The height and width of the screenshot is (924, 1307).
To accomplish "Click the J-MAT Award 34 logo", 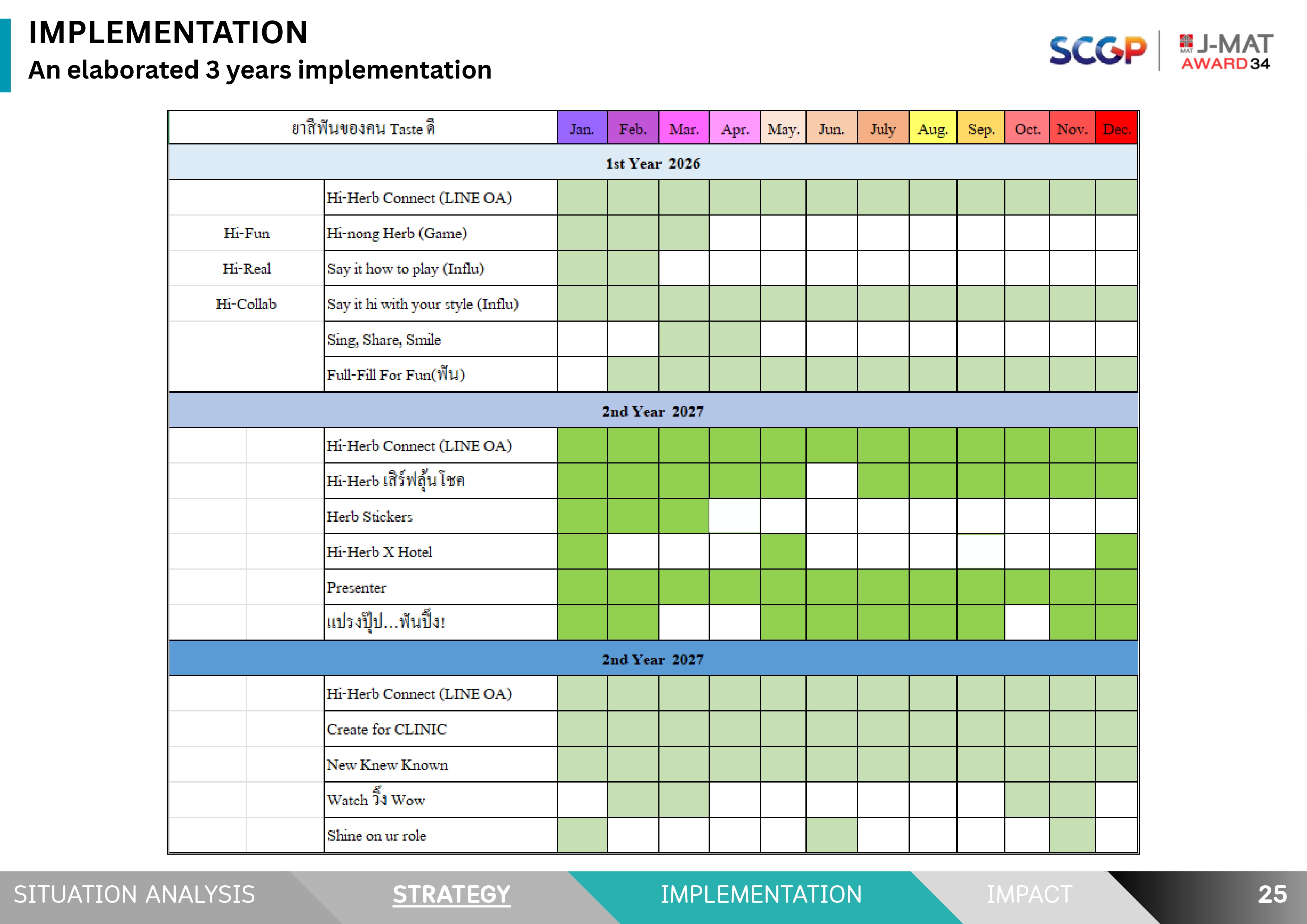I will click(1226, 51).
